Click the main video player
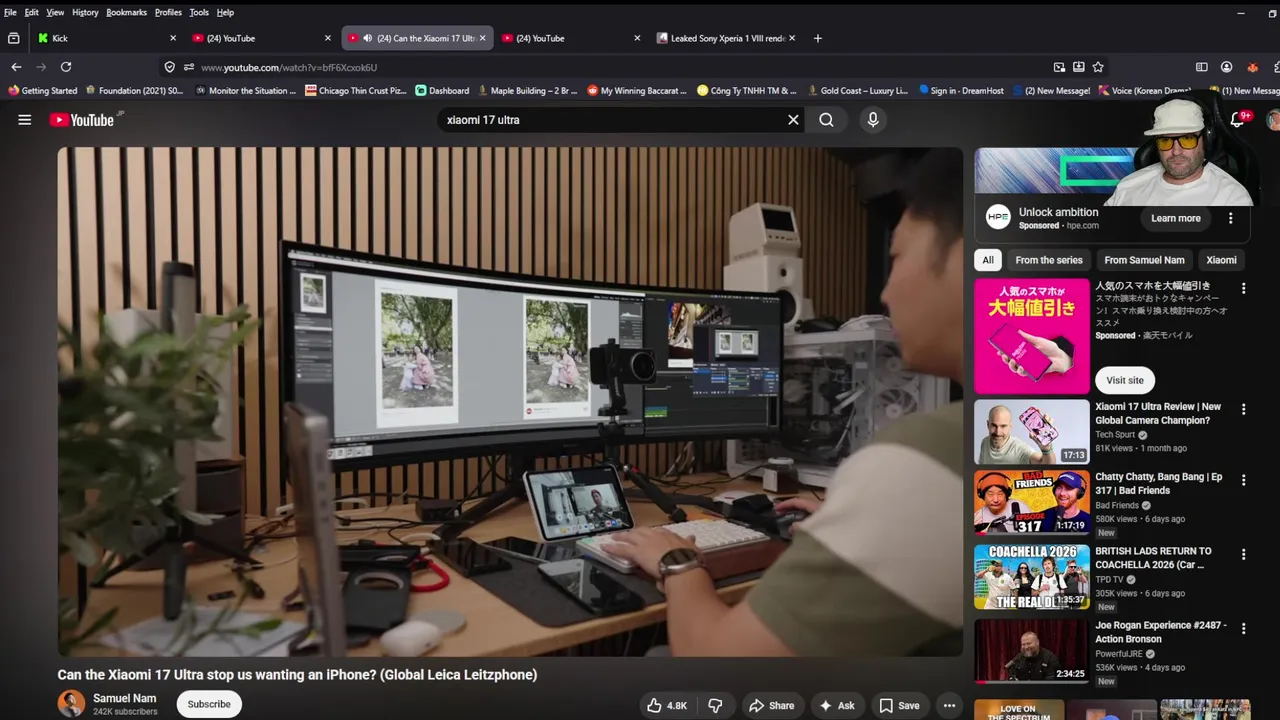The height and width of the screenshot is (720, 1280). 510,401
